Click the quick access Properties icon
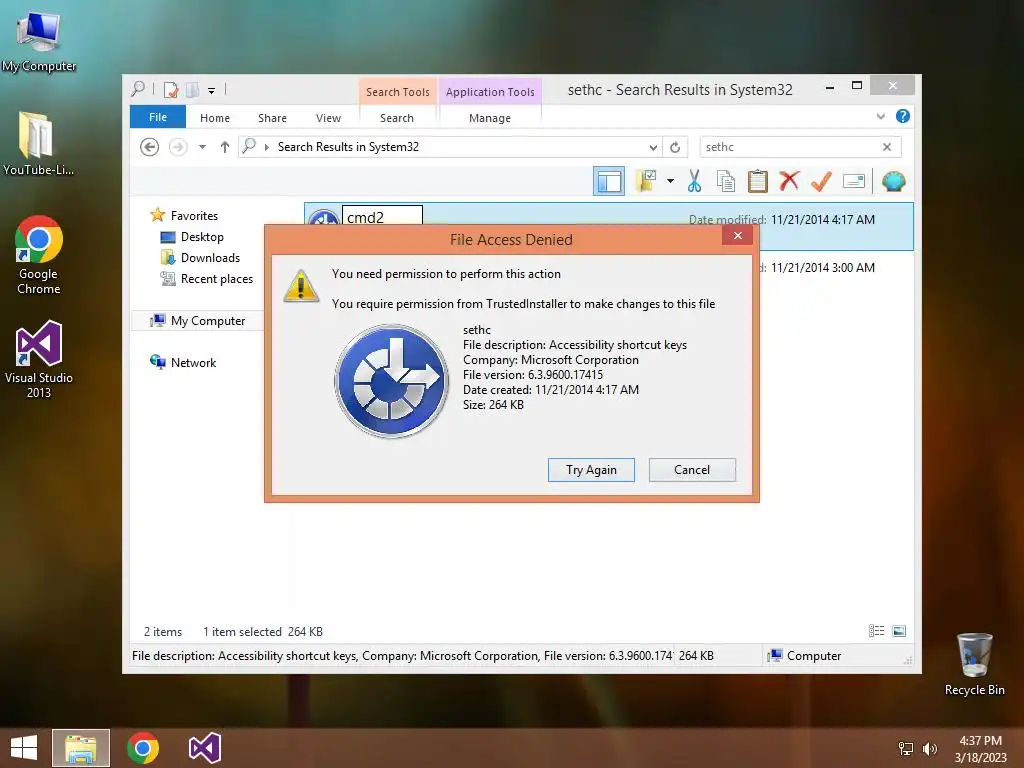Image resolution: width=1024 pixels, height=768 pixels. point(171,89)
